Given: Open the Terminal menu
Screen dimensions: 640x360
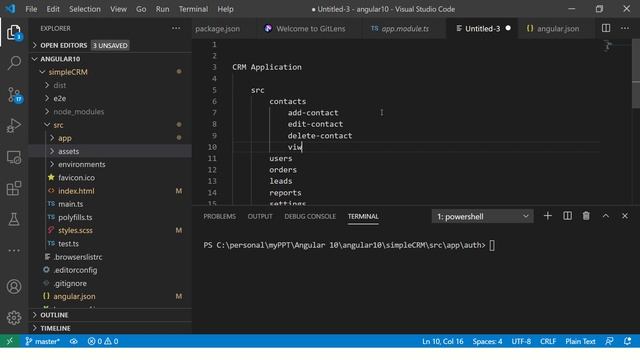Looking at the screenshot, I should (193, 9).
